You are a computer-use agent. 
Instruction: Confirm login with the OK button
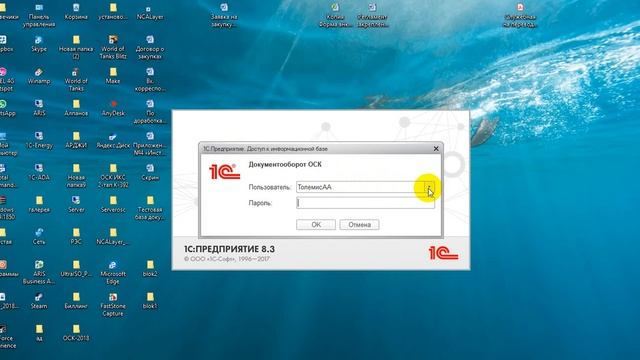(x=316, y=224)
